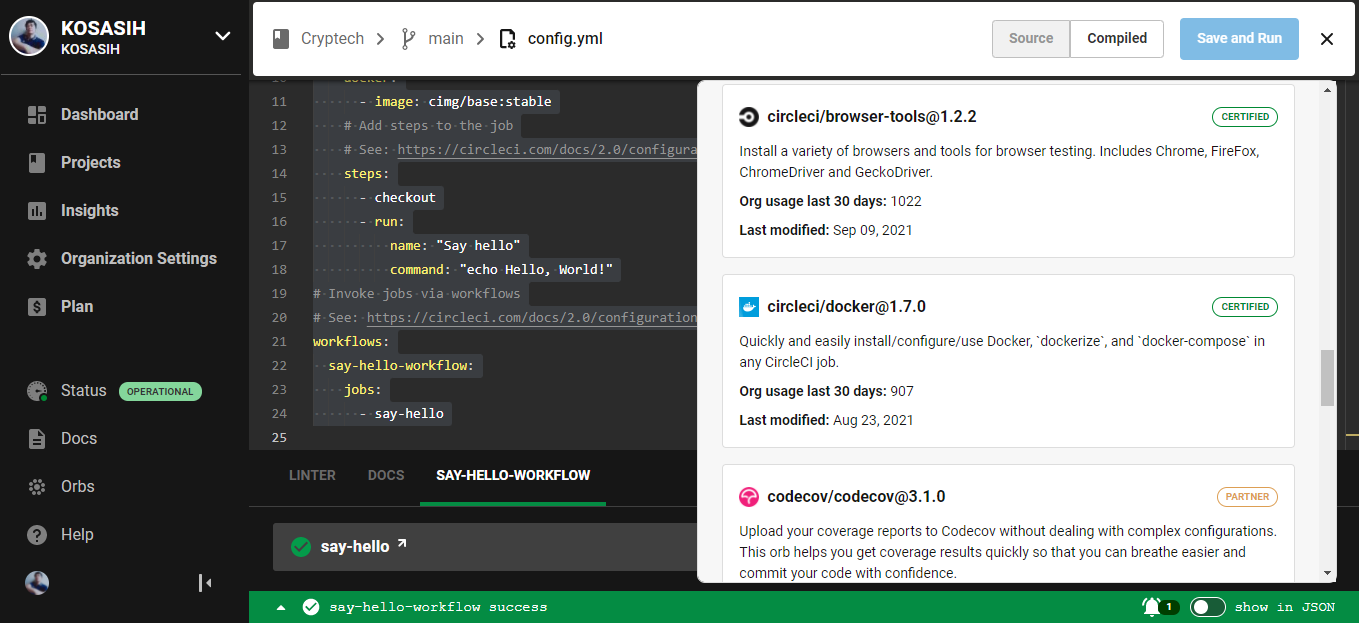Toggle show in JSON switch

[x=1208, y=607]
